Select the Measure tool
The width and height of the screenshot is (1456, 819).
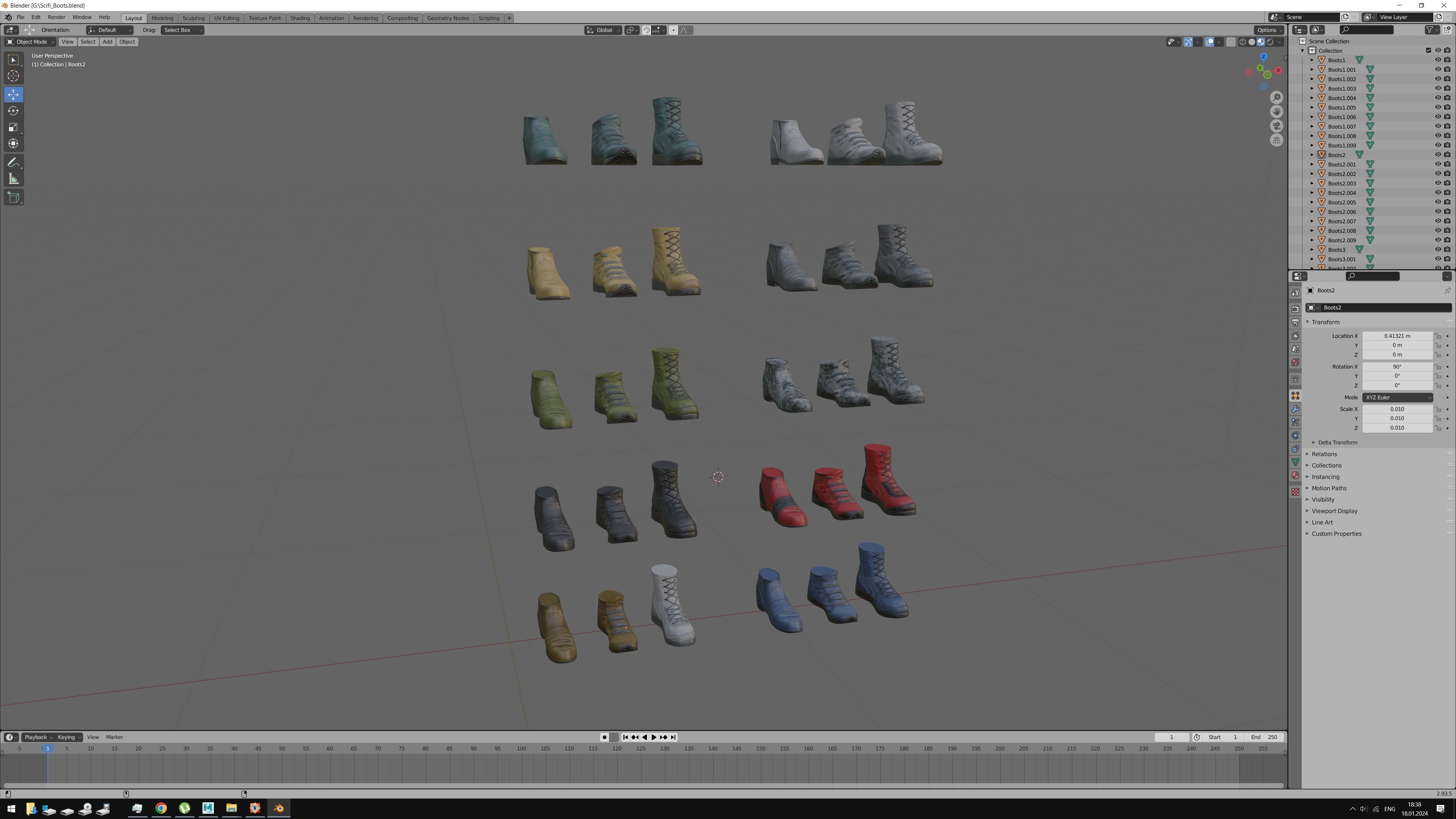(14, 179)
